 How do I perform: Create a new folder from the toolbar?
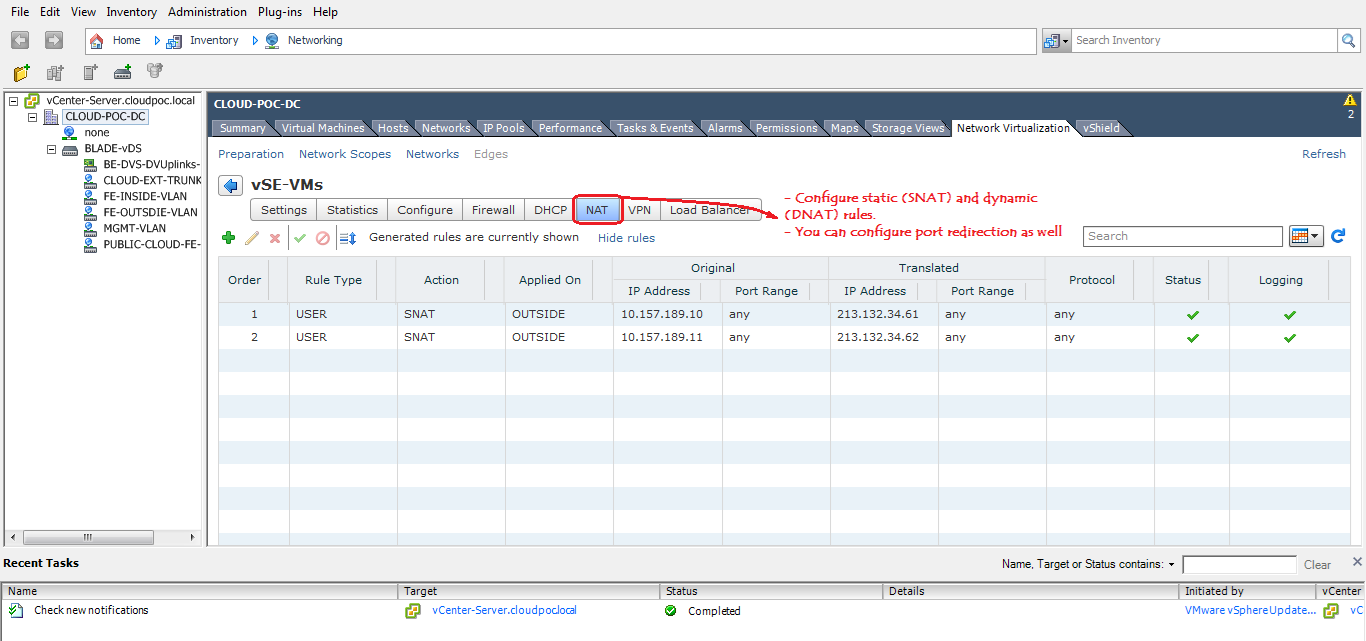[x=21, y=72]
